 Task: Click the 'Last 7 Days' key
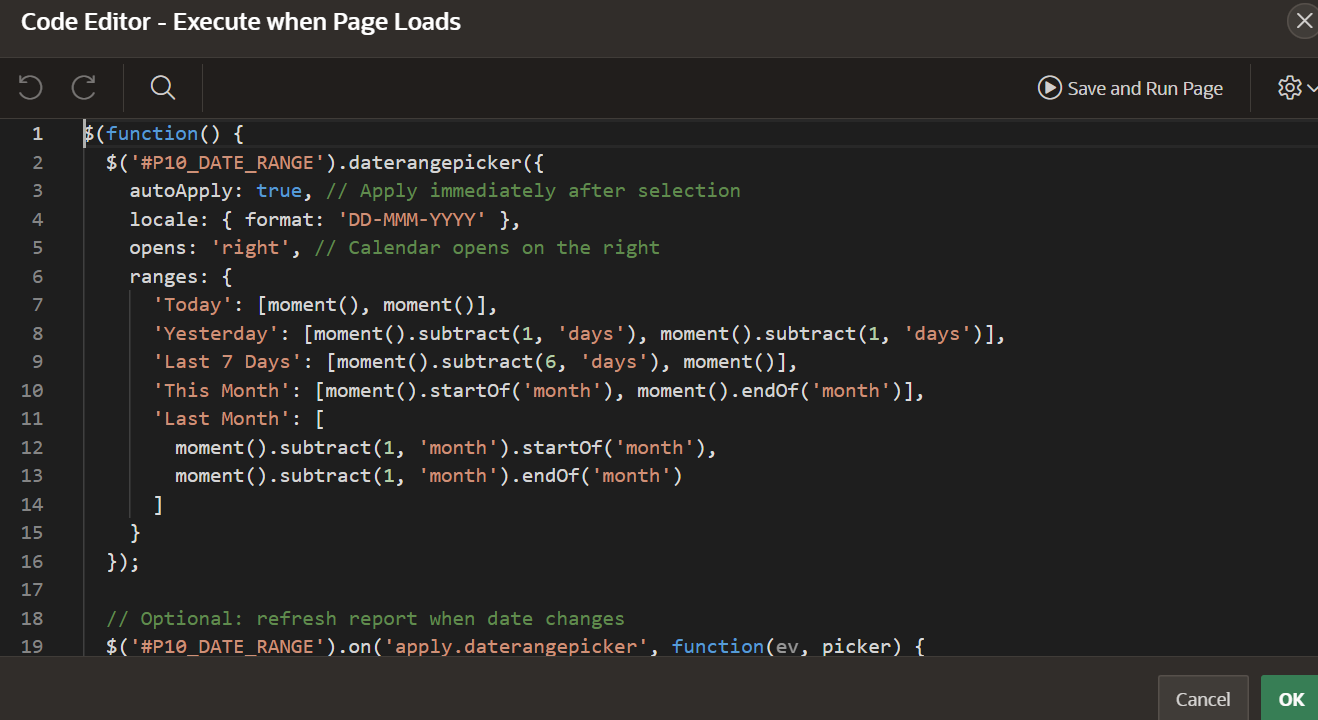(x=228, y=361)
